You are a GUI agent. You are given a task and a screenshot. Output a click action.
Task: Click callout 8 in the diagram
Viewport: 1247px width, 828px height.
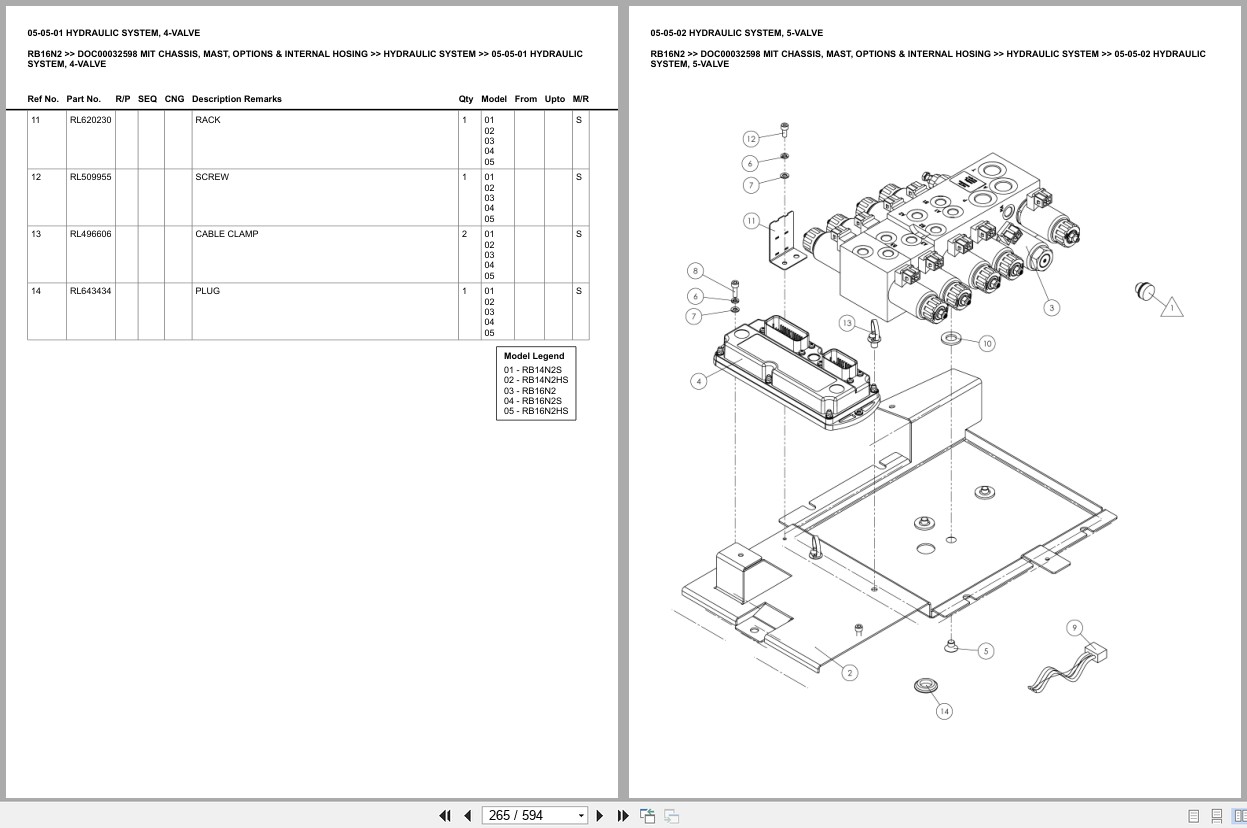(x=696, y=271)
